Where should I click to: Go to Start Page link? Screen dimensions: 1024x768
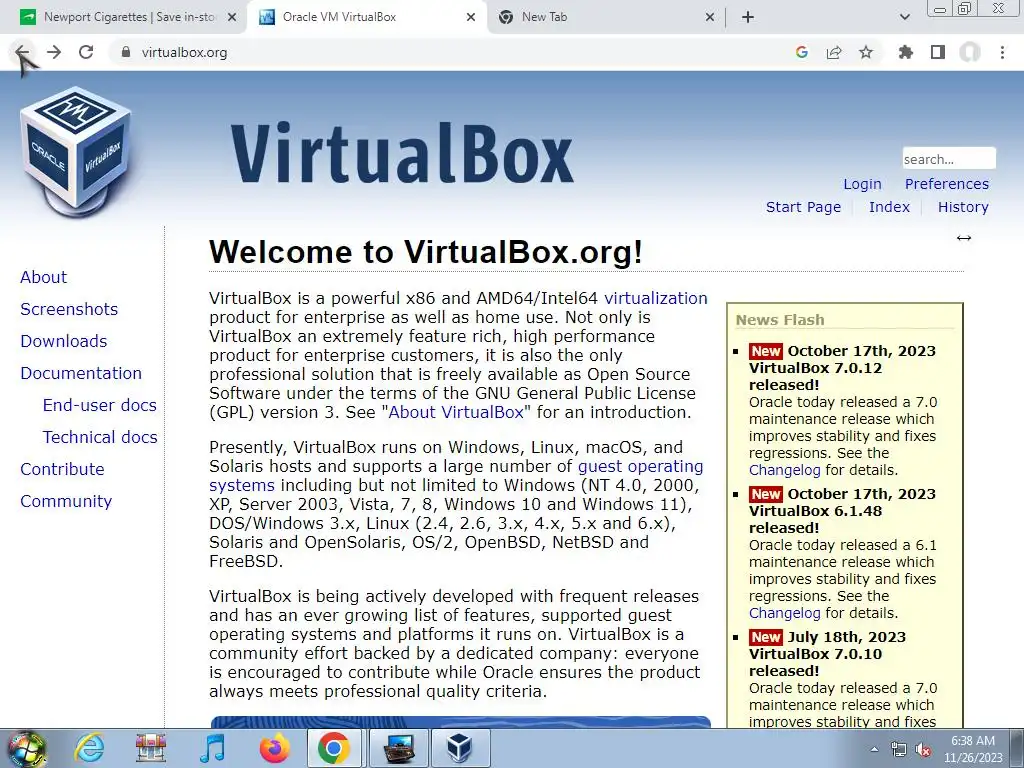803,207
